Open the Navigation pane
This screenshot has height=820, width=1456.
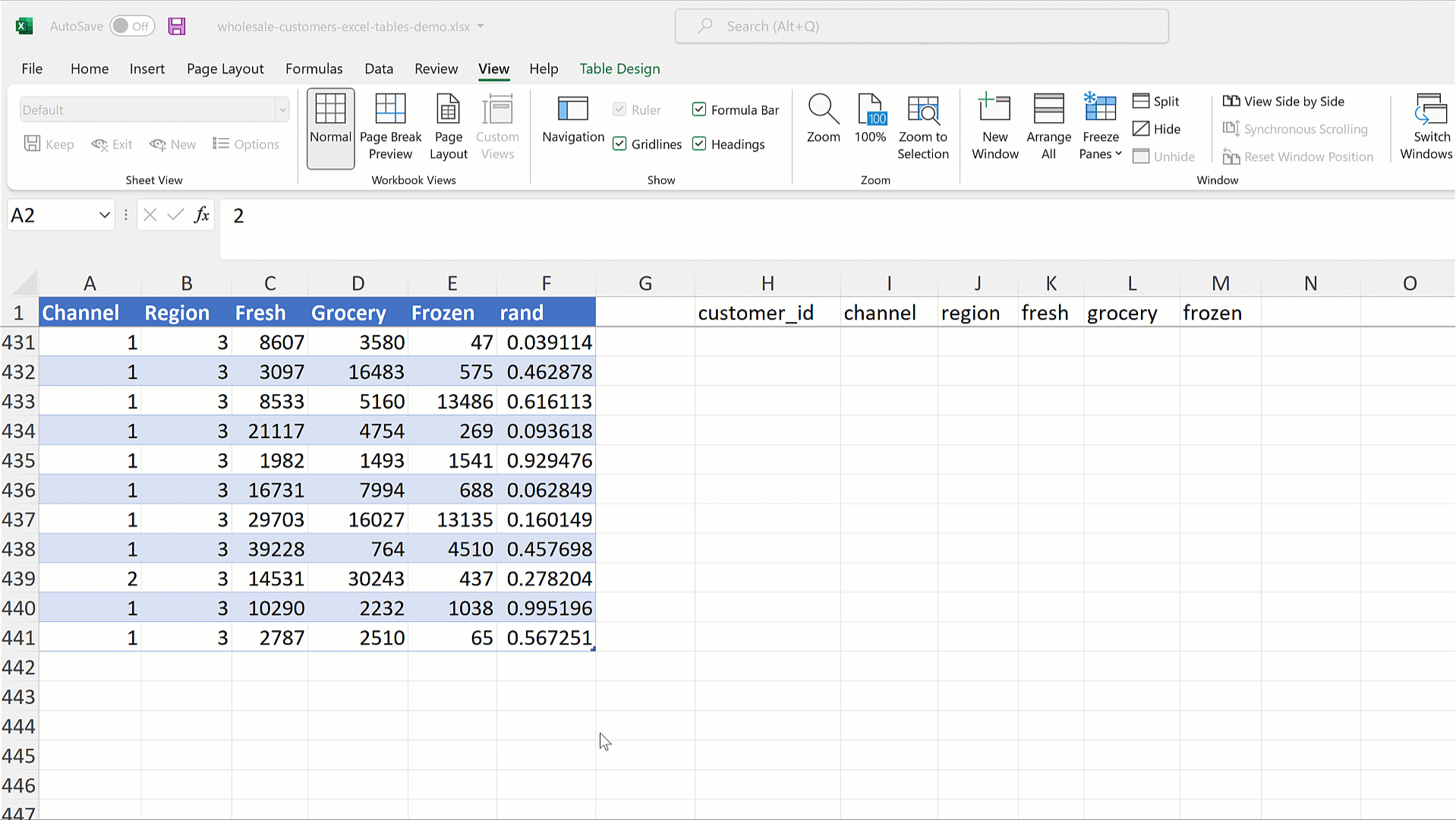(572, 119)
